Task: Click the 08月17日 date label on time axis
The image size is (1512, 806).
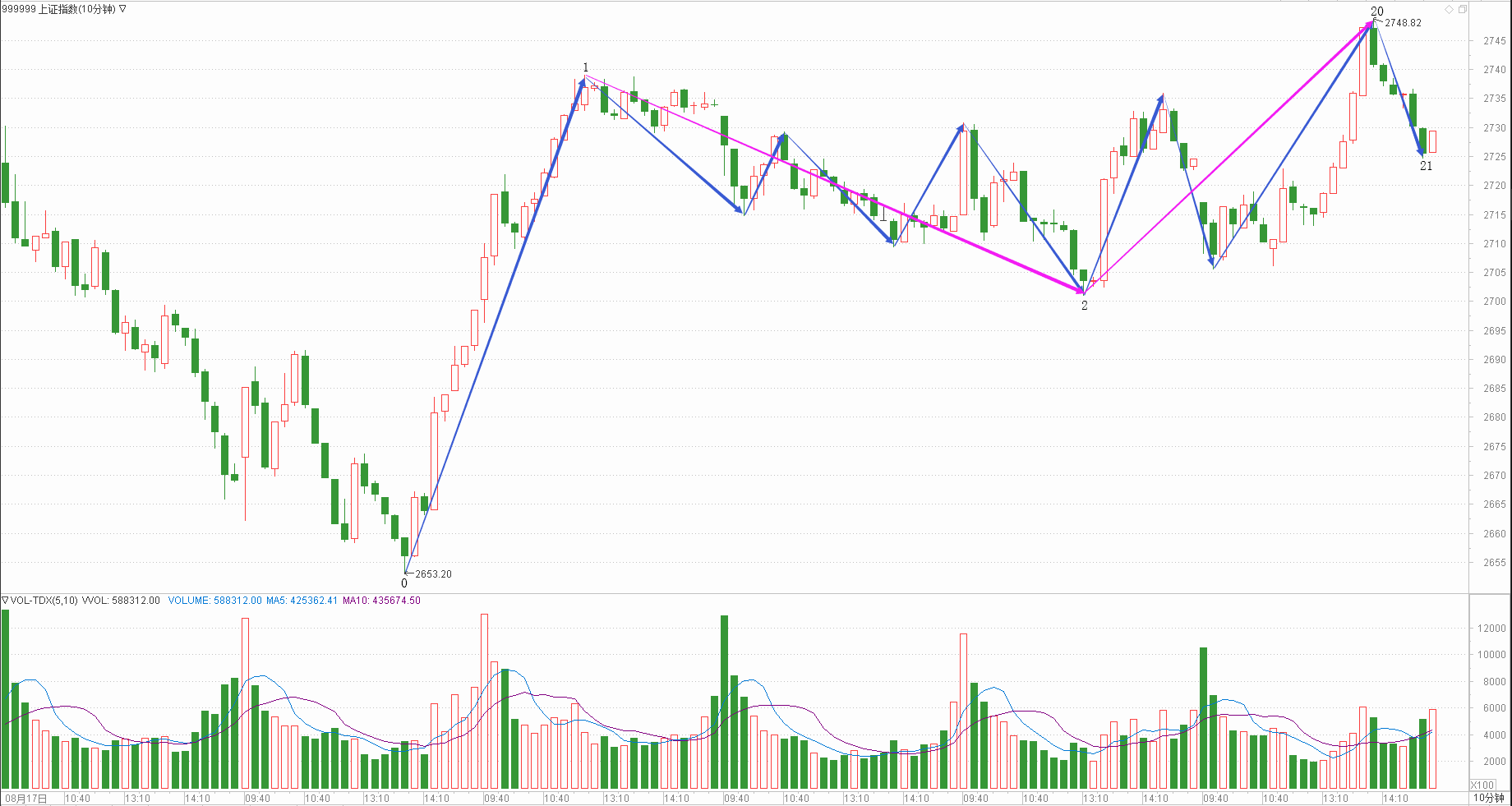Action: tap(26, 799)
